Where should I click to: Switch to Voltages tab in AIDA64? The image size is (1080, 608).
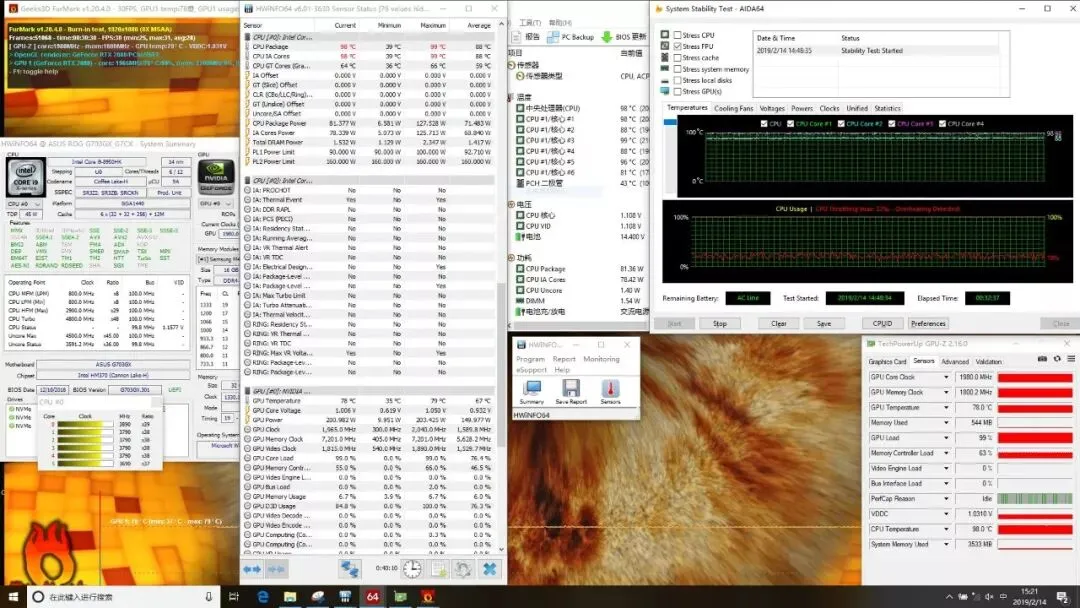[771, 109]
